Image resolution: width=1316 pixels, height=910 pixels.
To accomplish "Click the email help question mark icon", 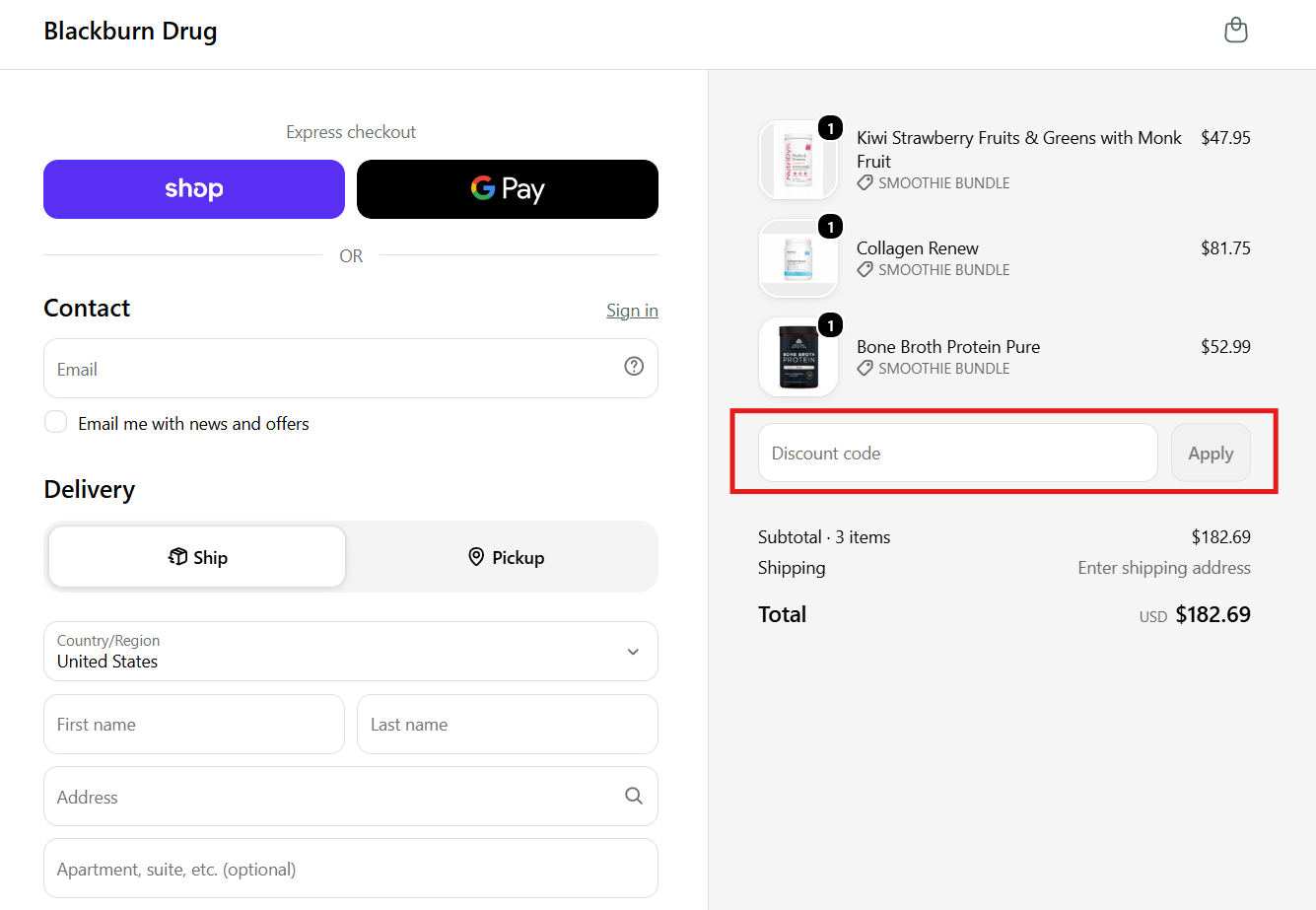I will (634, 367).
